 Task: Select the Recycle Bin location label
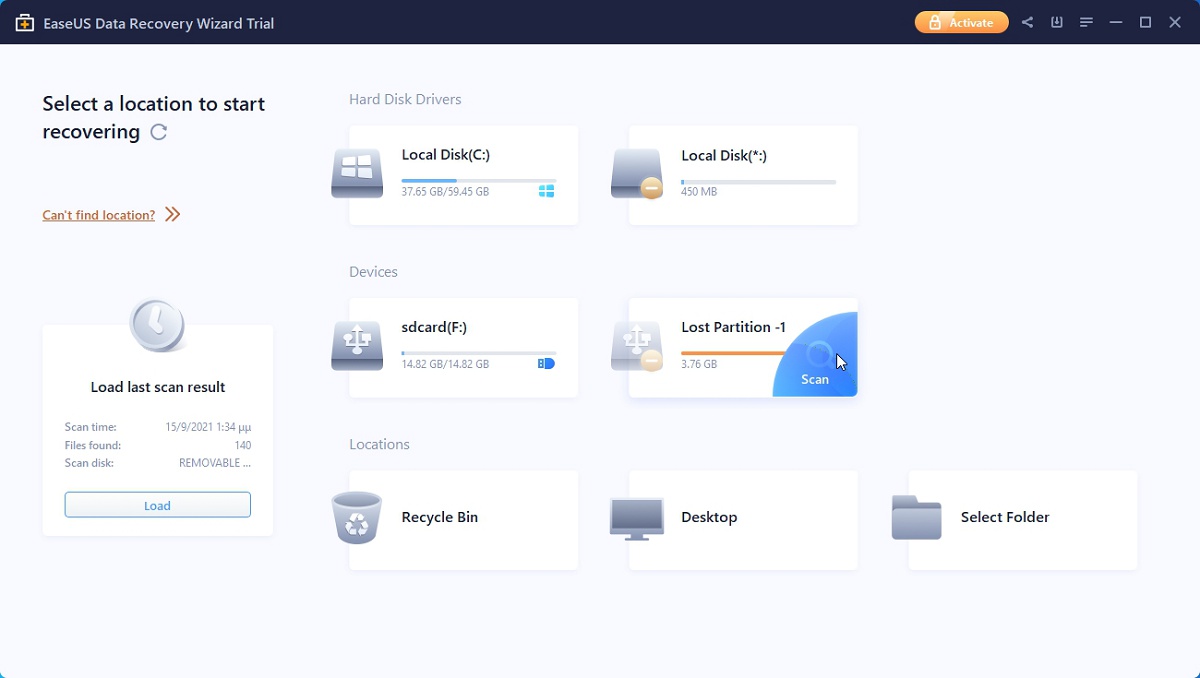[x=440, y=517]
